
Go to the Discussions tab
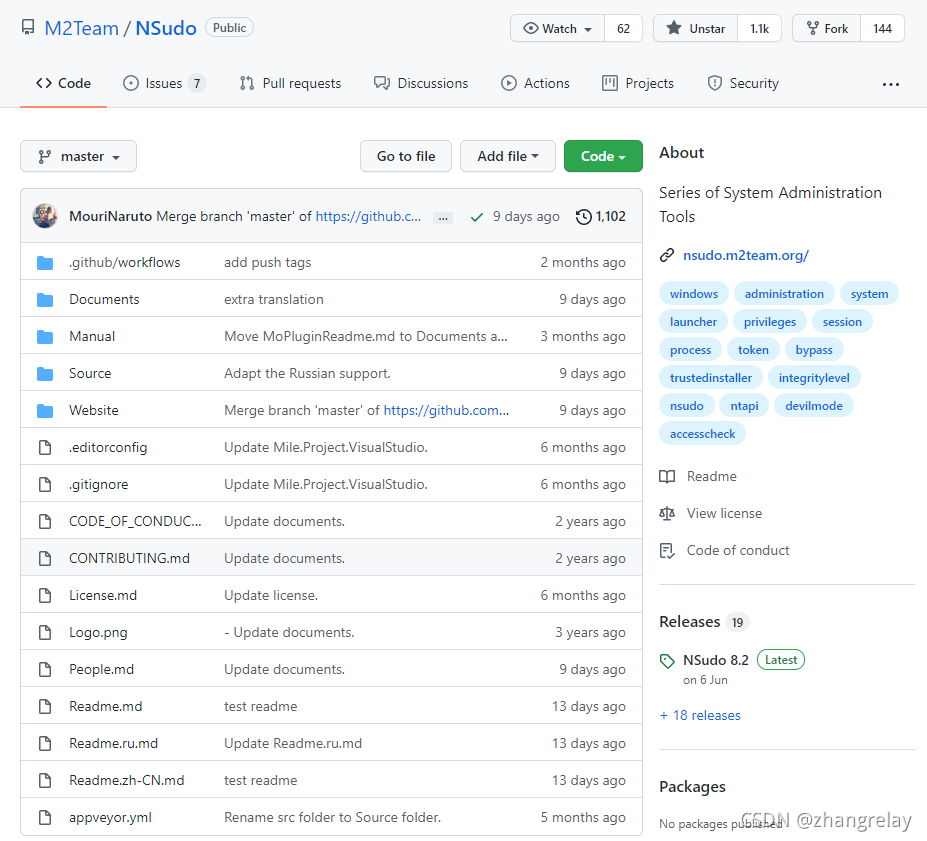point(421,83)
